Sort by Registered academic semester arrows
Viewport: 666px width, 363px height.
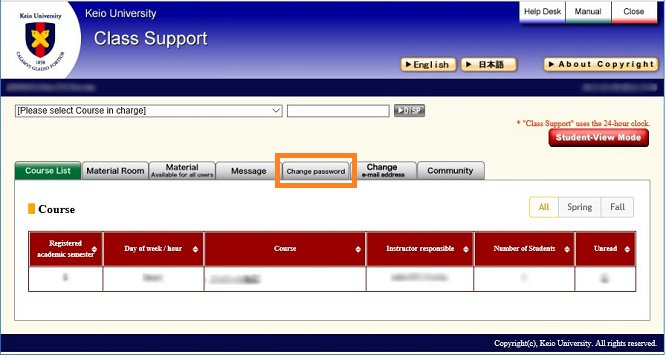point(94,249)
